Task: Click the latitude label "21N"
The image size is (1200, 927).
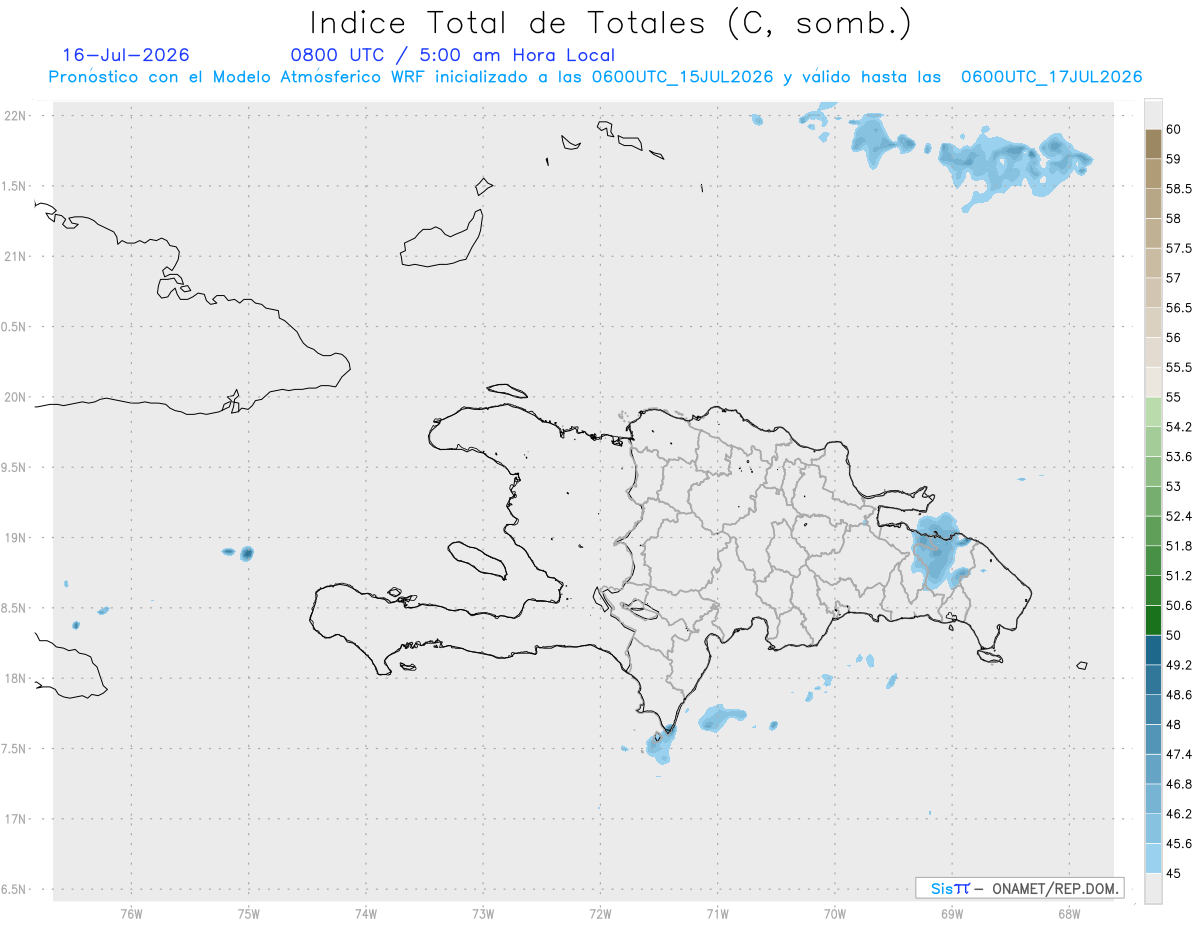Action: (16, 256)
